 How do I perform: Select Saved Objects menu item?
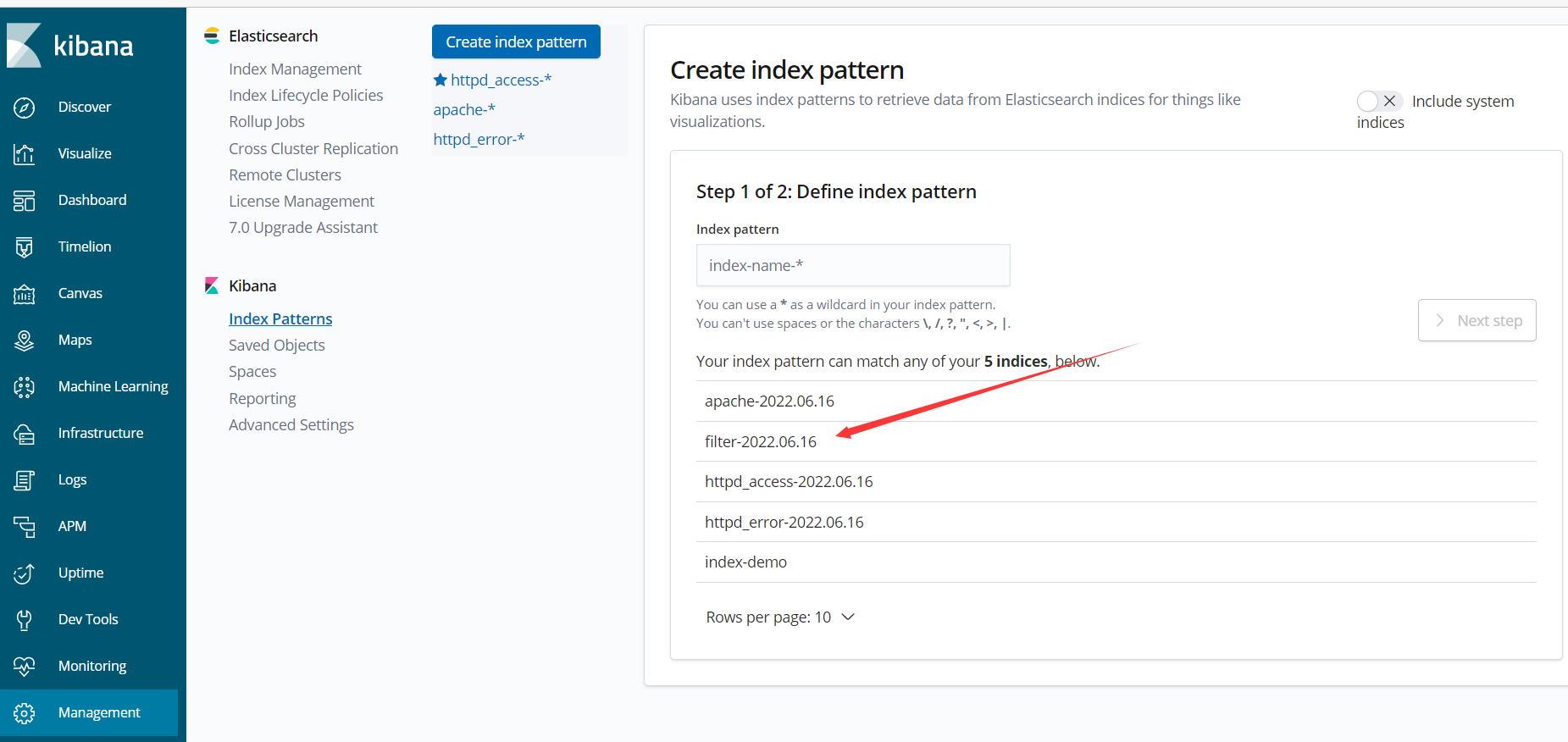pos(277,346)
